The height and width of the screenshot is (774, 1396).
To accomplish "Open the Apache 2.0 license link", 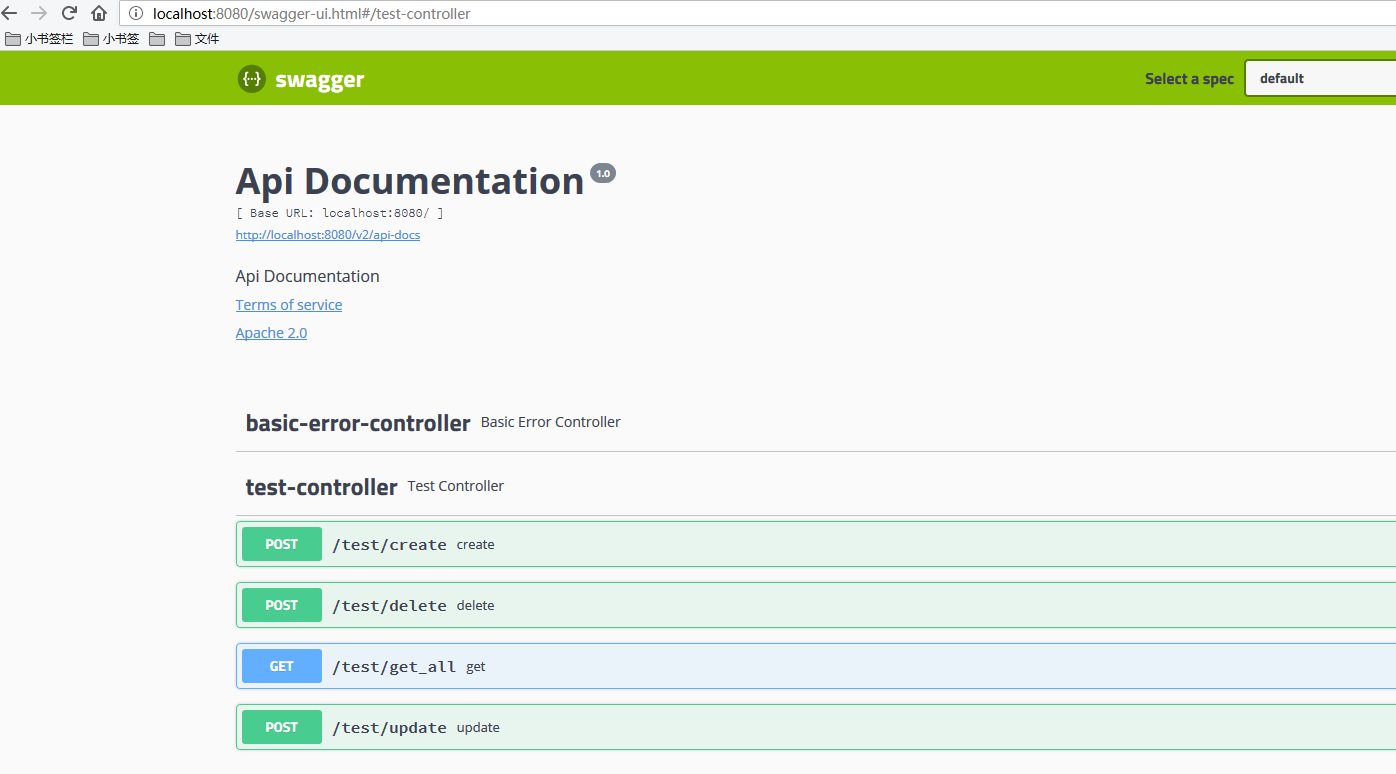I will (271, 333).
